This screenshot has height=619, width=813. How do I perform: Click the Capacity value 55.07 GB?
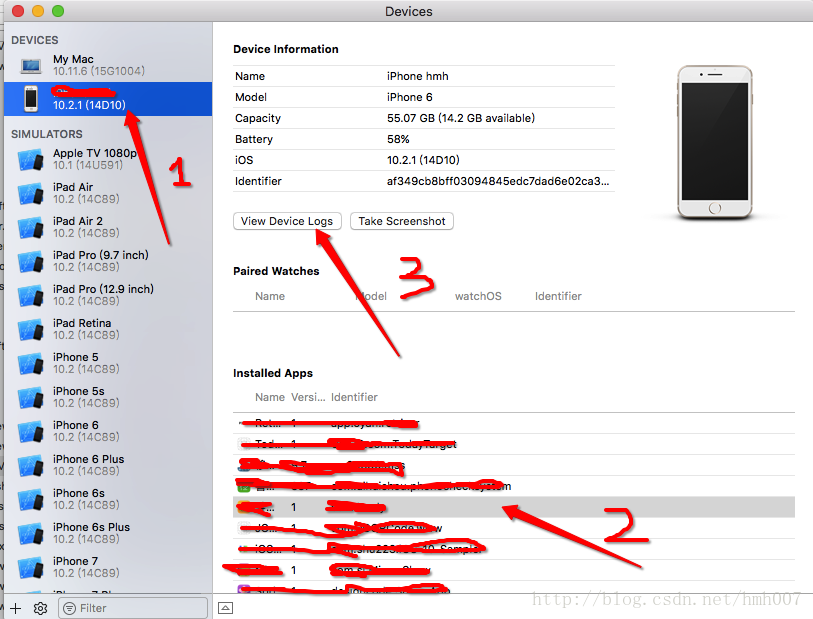[460, 118]
